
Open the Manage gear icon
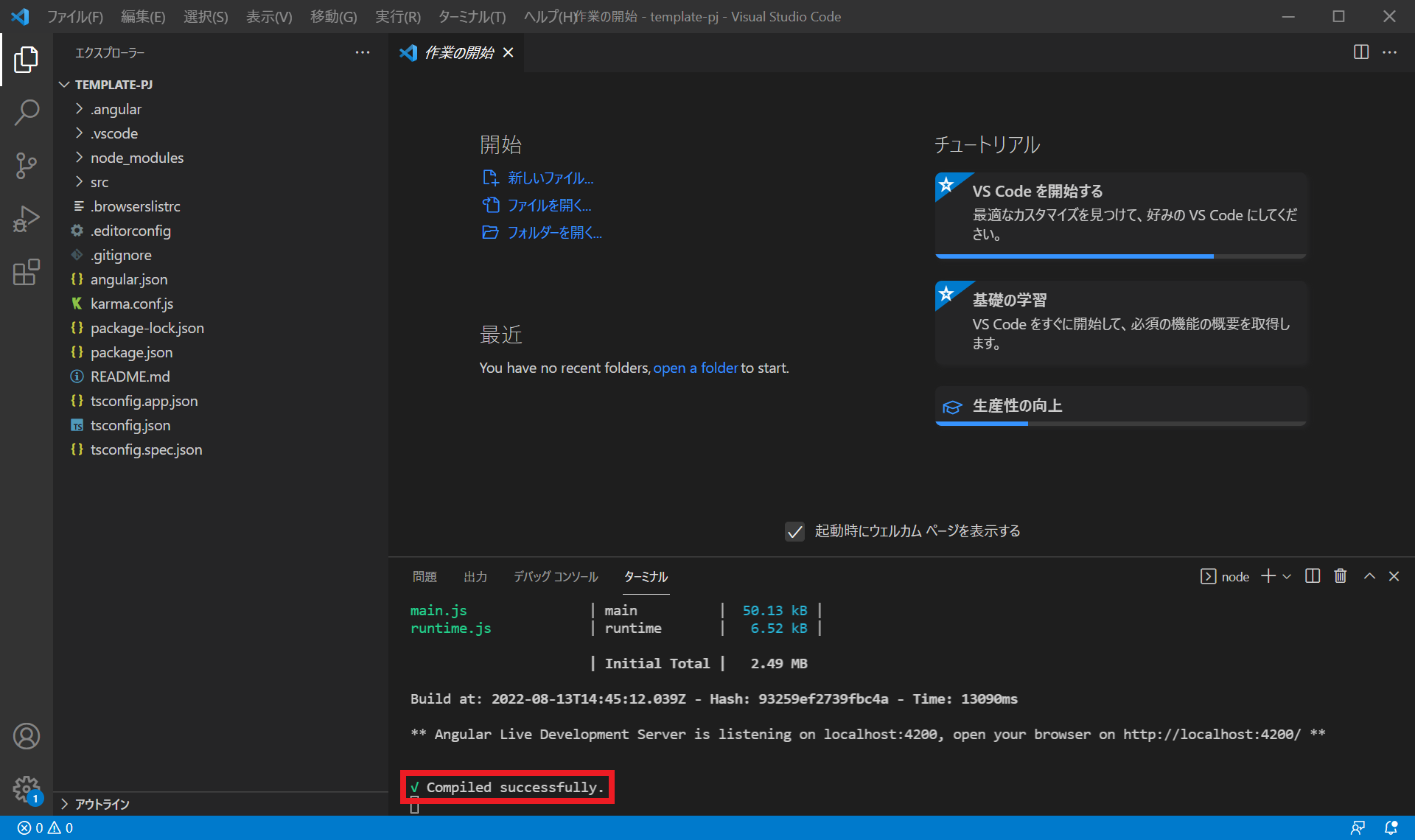(27, 789)
